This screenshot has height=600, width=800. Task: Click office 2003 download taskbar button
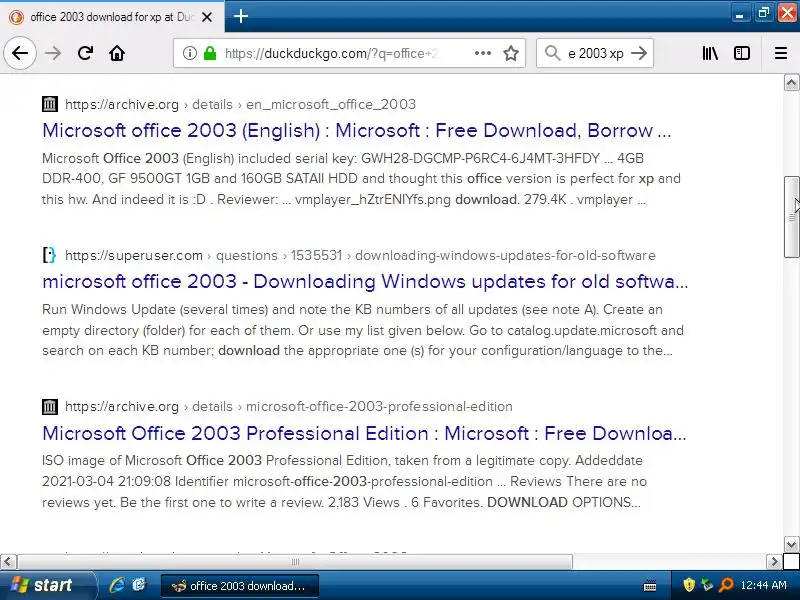click(240, 586)
